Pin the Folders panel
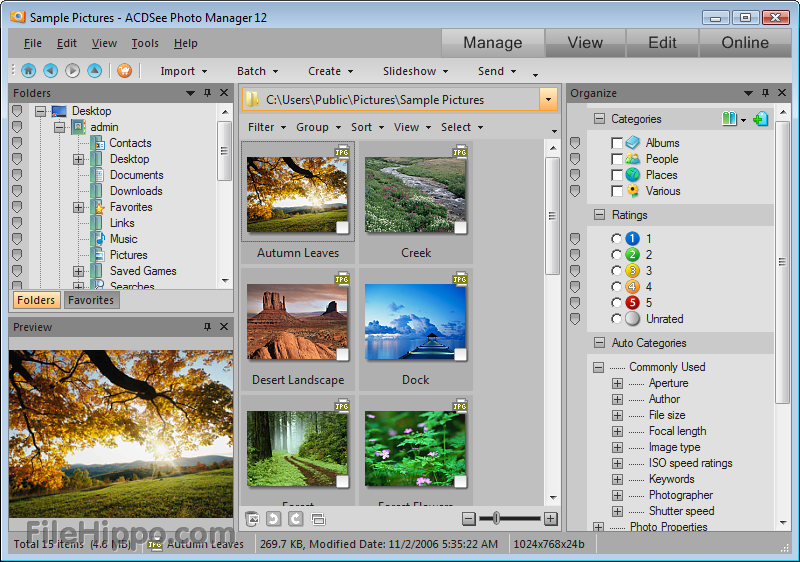800x562 pixels. pyautogui.click(x=207, y=93)
